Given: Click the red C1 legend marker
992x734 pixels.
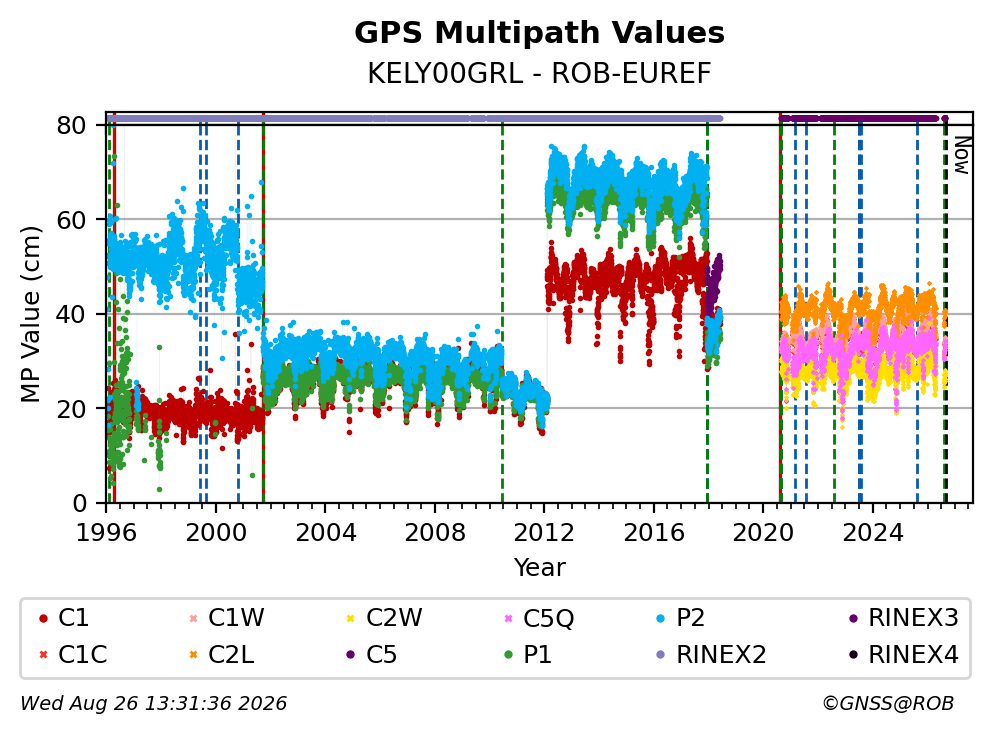Looking at the screenshot, I should tap(43, 618).
